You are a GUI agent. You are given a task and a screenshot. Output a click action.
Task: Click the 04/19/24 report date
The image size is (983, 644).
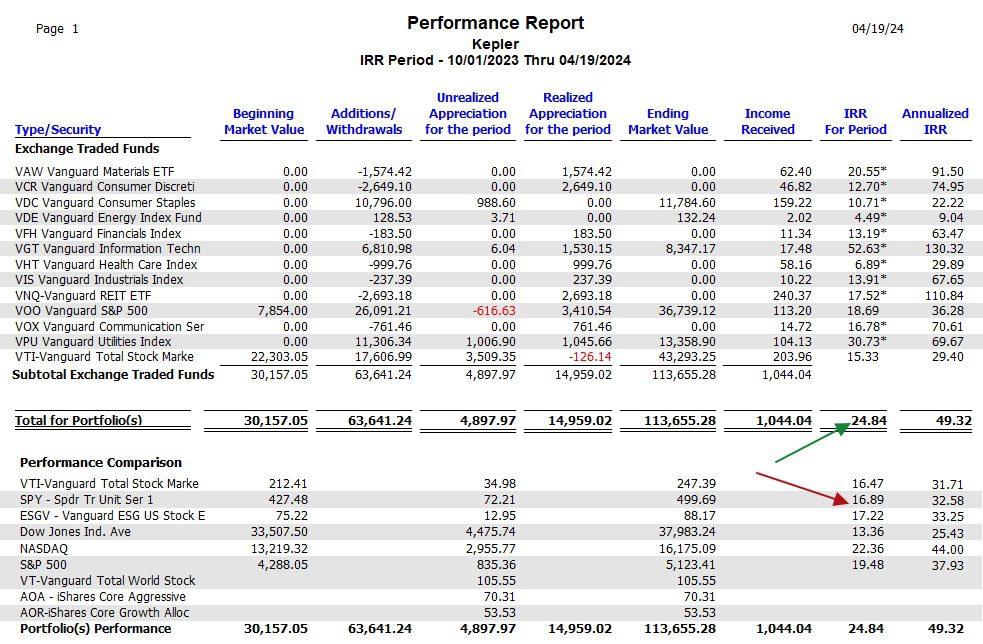(x=878, y=29)
